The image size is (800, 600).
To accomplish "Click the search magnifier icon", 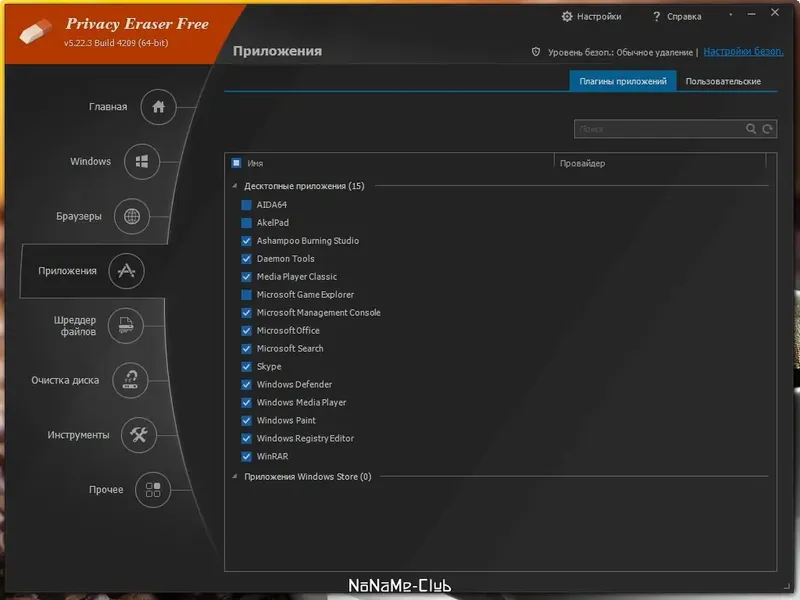I will click(751, 129).
